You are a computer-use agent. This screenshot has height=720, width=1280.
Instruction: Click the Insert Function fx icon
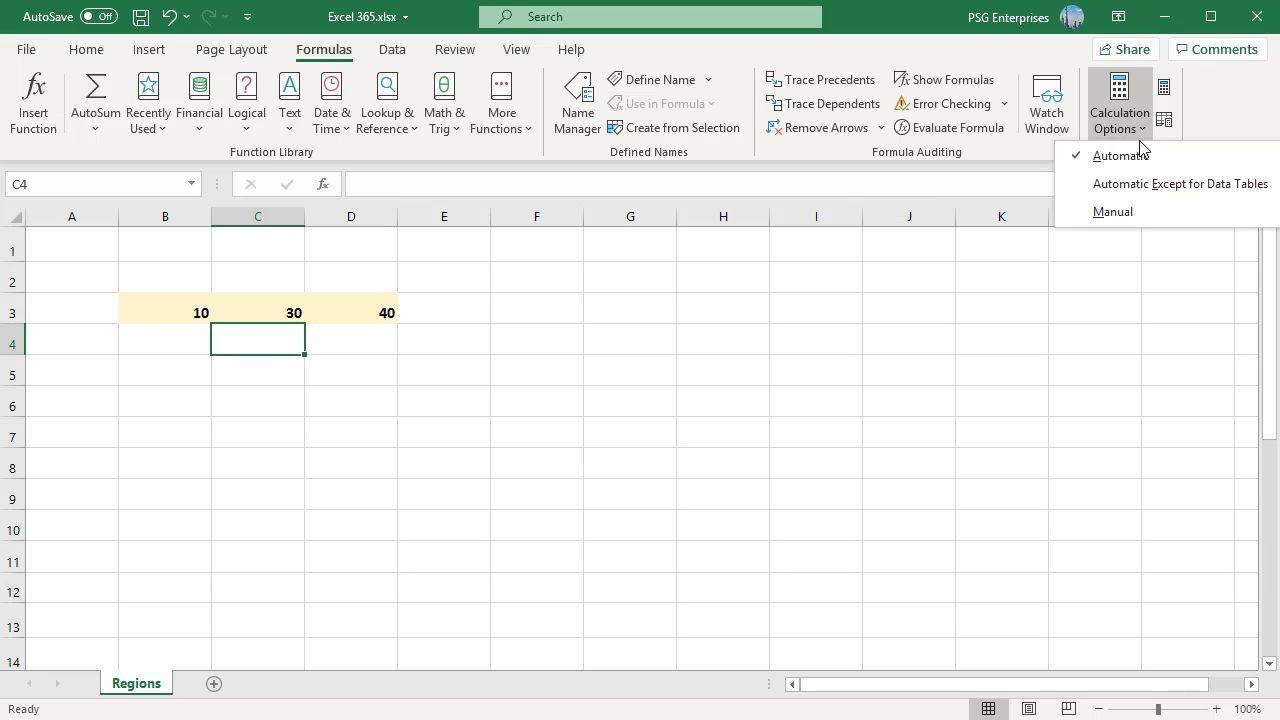tap(33, 103)
